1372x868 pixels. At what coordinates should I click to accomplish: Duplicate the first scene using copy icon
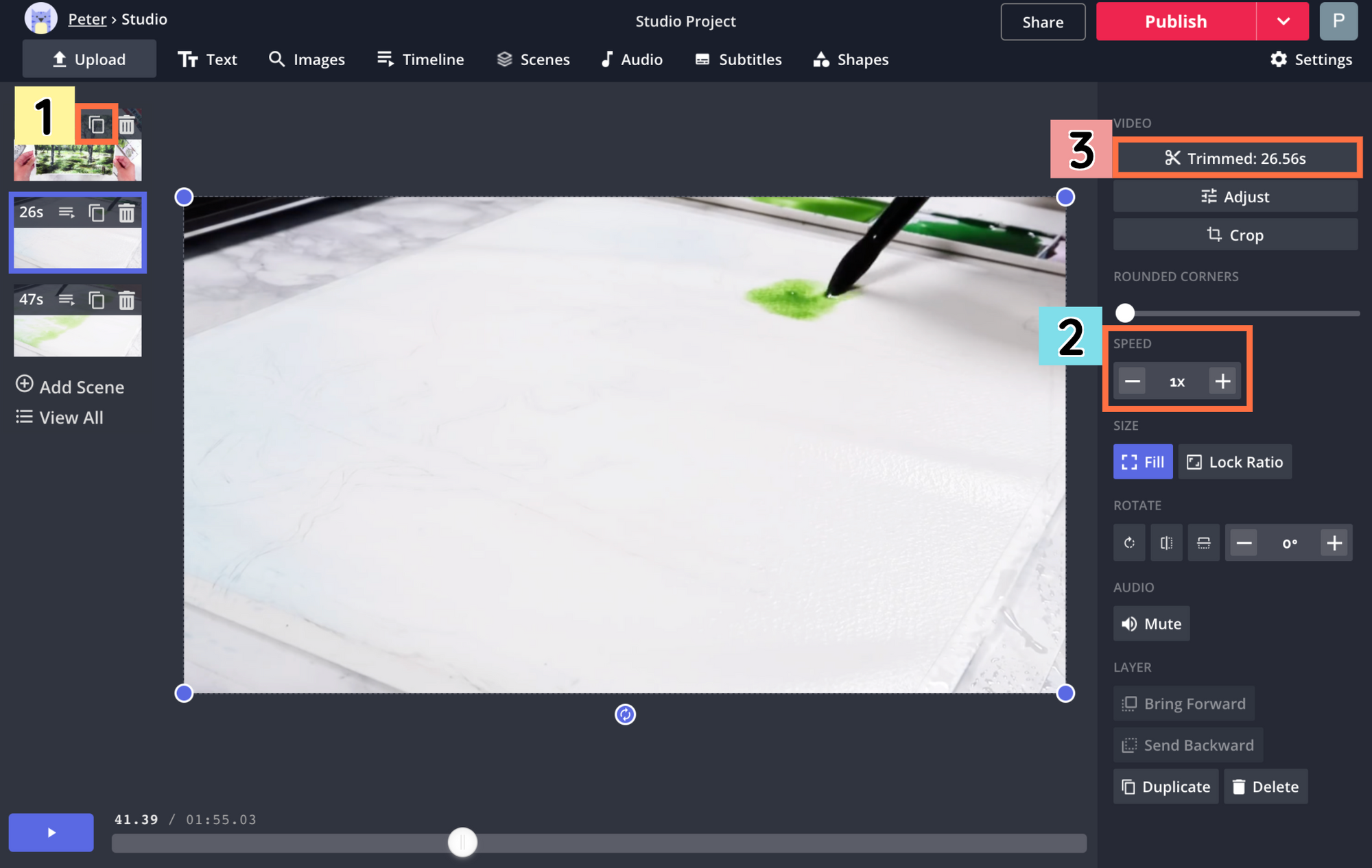point(97,125)
